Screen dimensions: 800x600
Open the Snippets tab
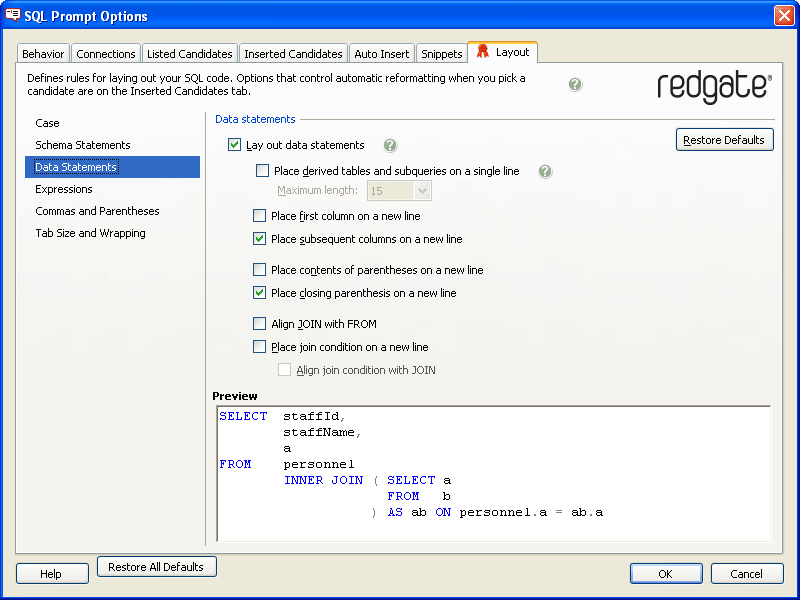coord(442,54)
